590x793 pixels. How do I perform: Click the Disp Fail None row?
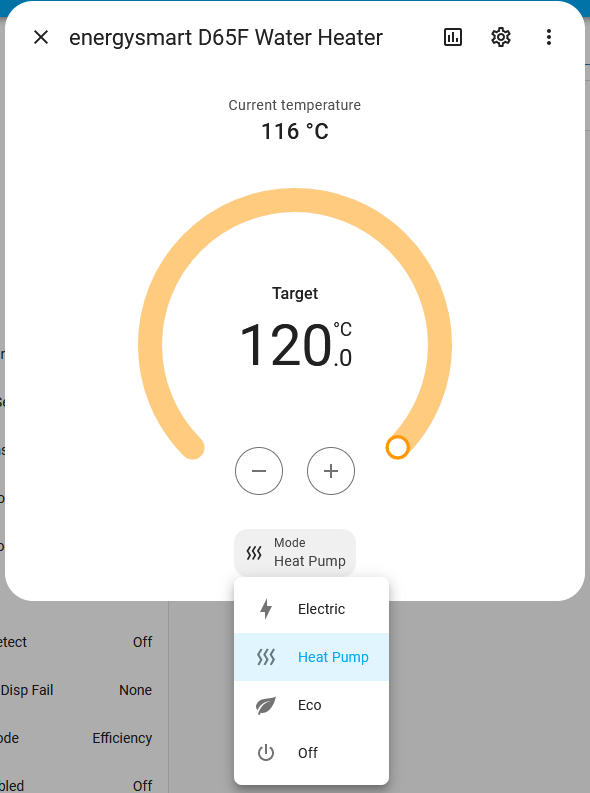[x=76, y=690]
